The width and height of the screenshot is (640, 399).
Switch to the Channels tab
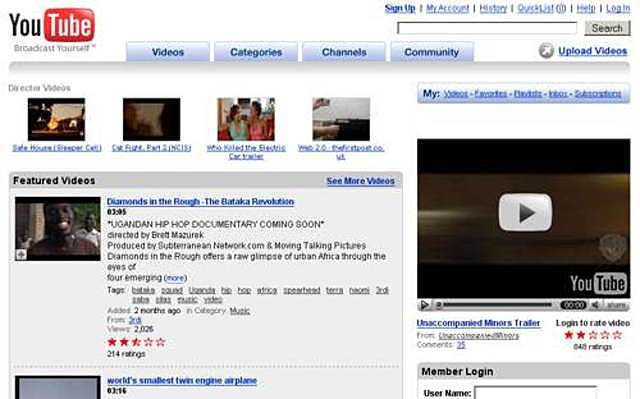pos(344,52)
